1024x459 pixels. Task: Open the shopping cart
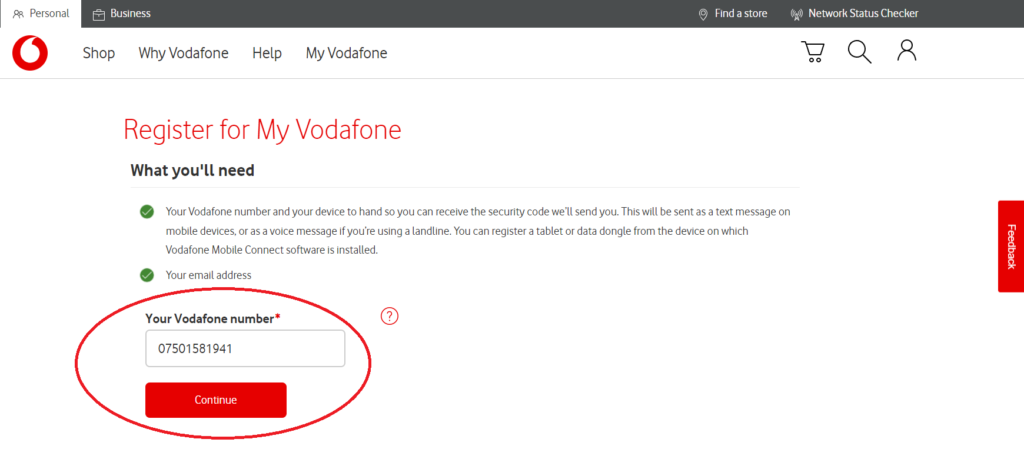pos(813,52)
